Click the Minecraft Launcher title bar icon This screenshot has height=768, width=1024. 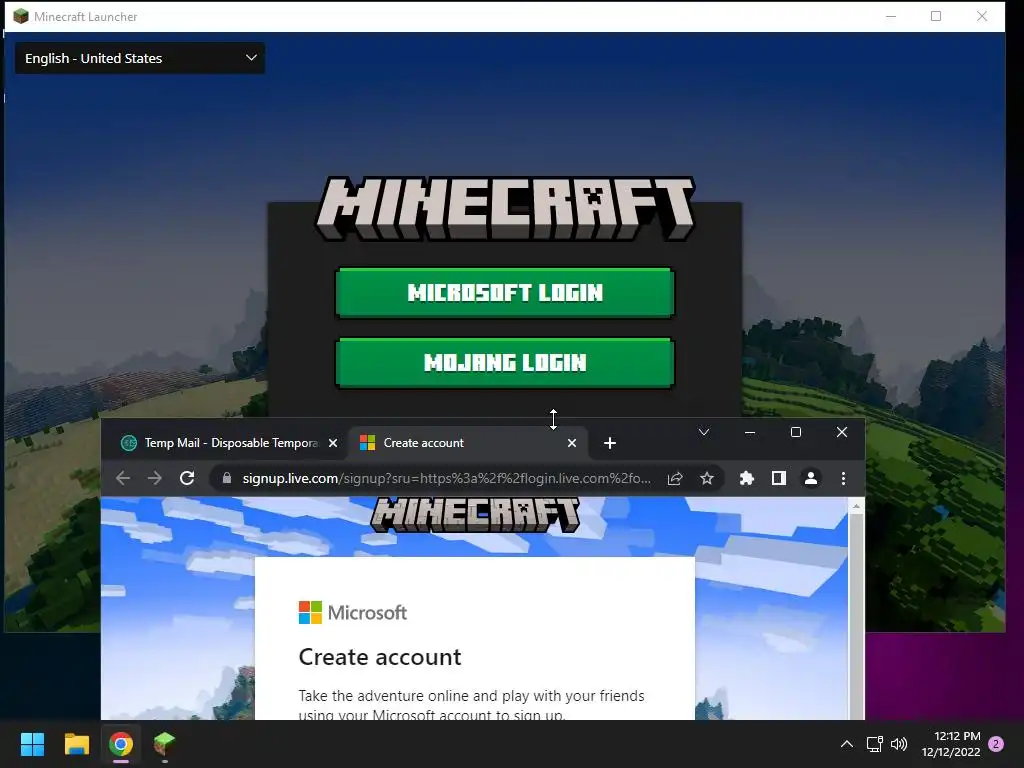point(21,16)
